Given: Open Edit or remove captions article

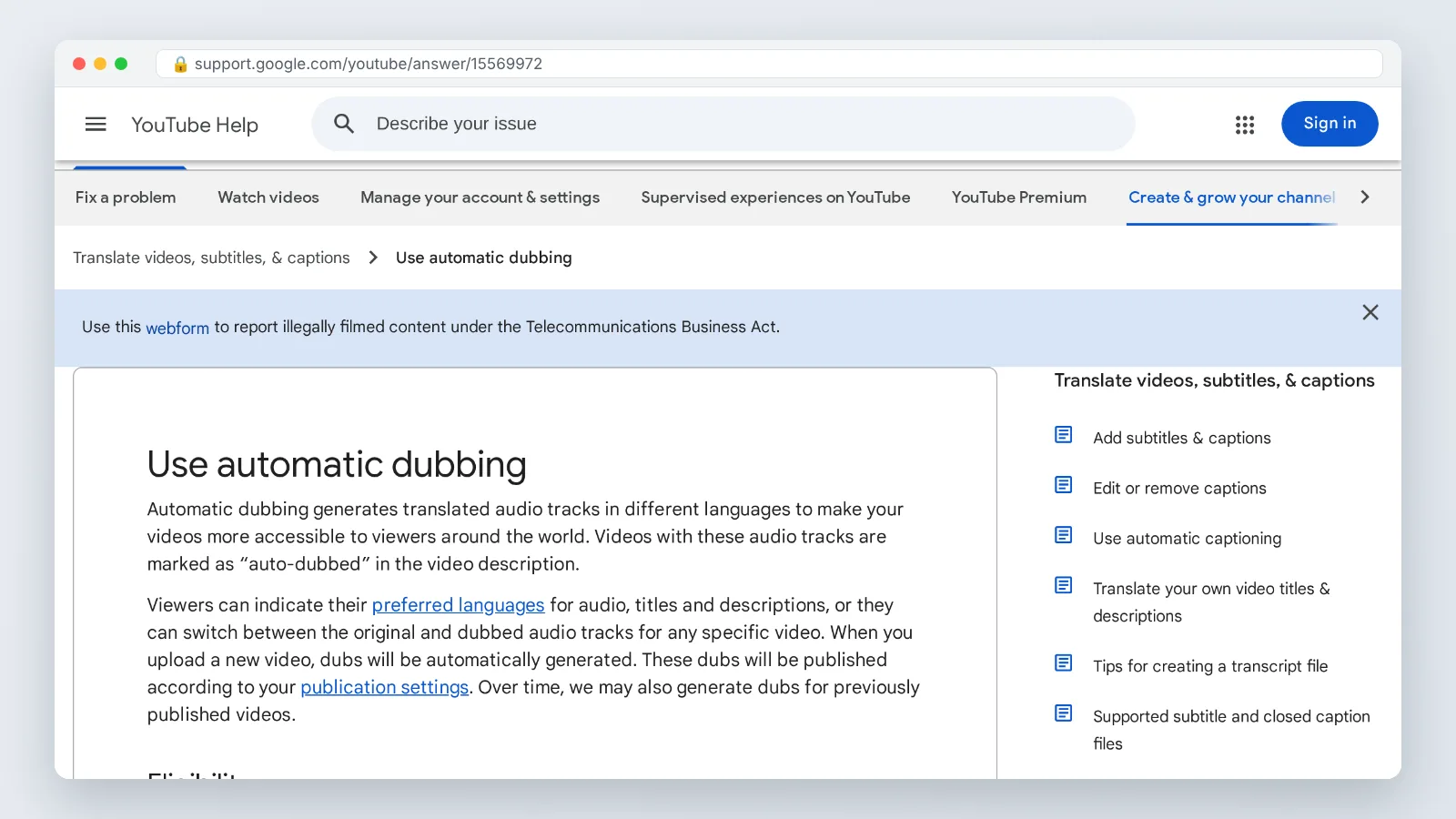Looking at the screenshot, I should [x=1179, y=488].
